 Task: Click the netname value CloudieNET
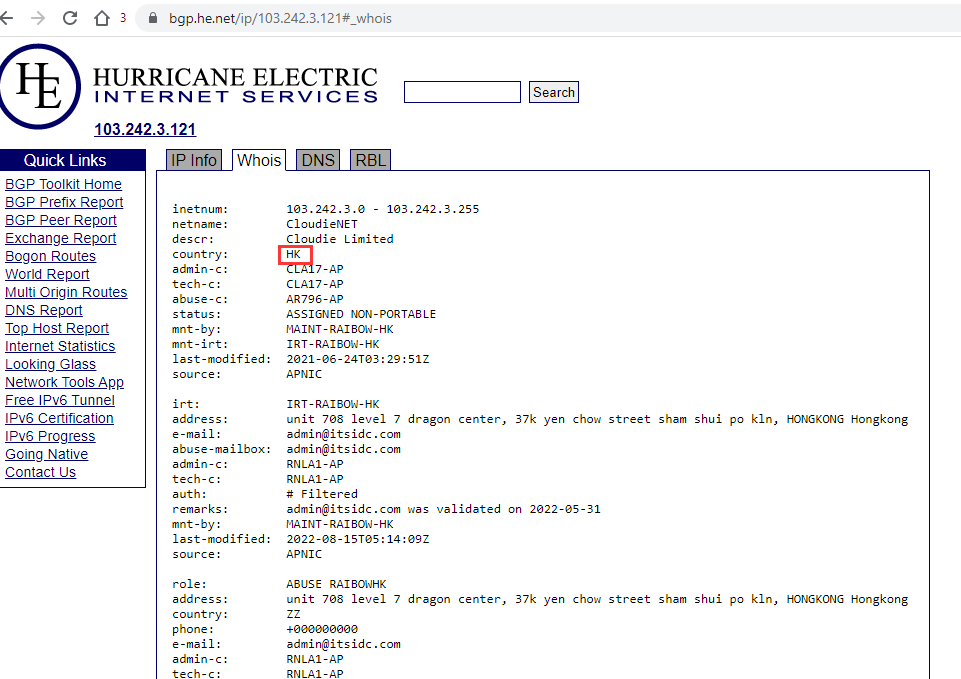(322, 224)
